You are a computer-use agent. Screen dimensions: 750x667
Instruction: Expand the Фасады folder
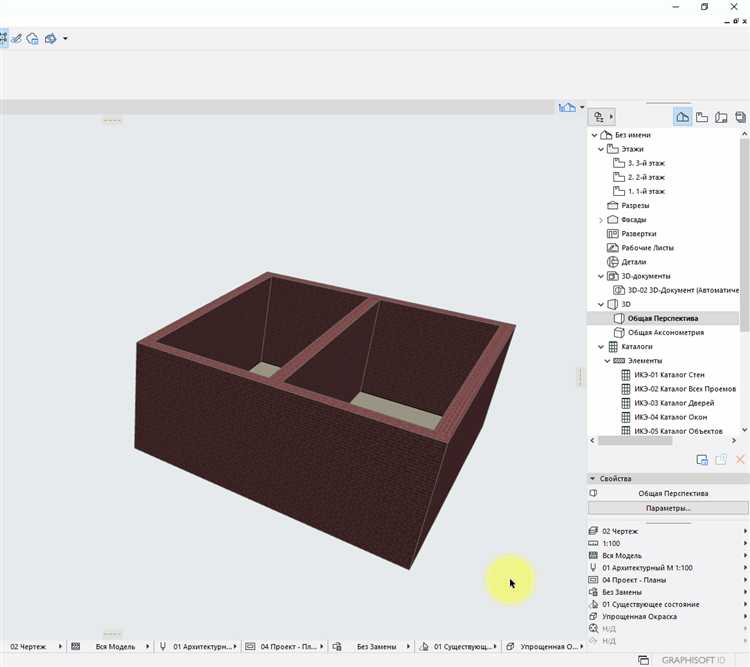point(601,220)
